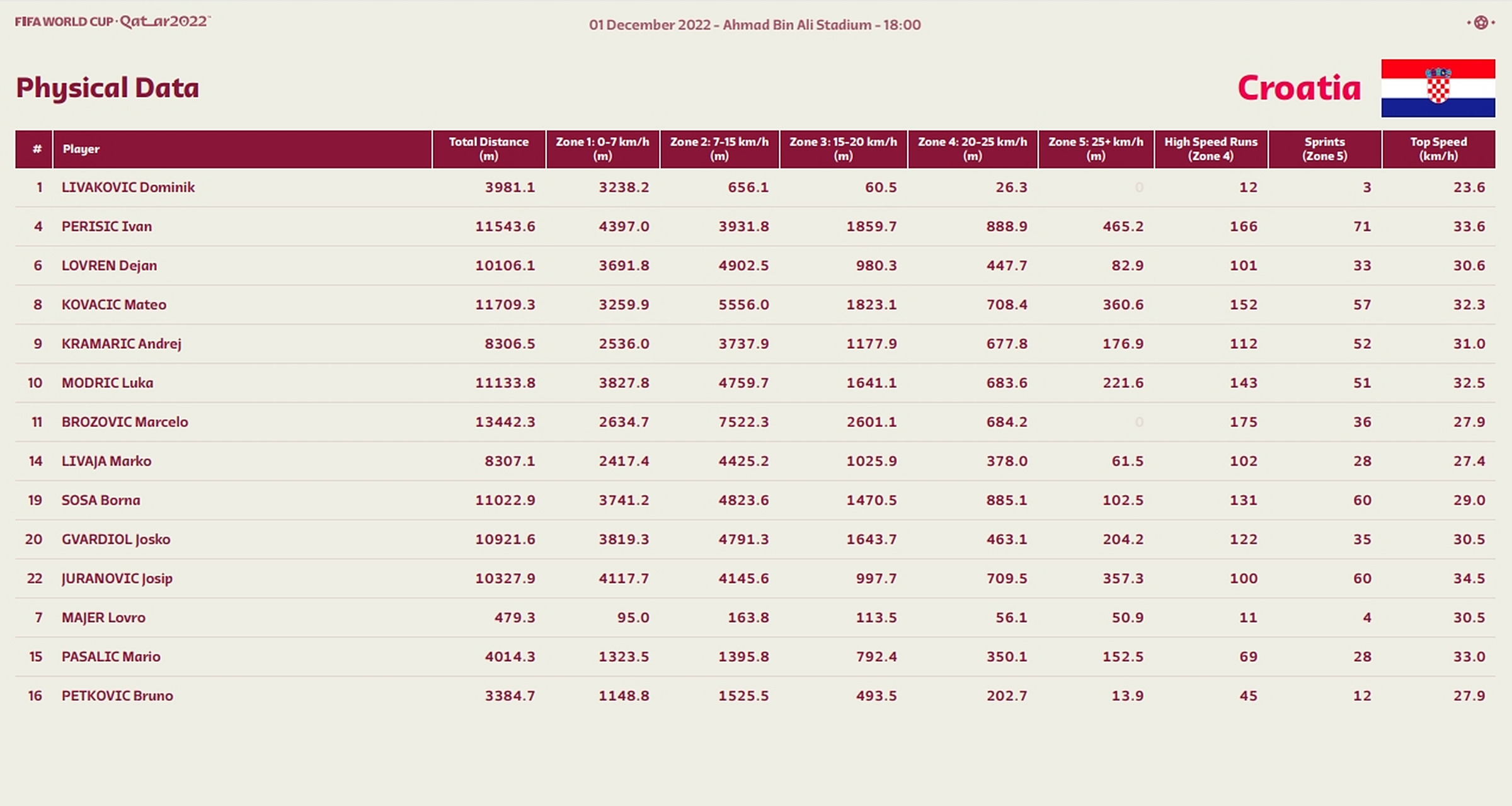Viewport: 1512px width, 806px height.
Task: Click the High Speed Runs column header
Action: [x=1210, y=149]
